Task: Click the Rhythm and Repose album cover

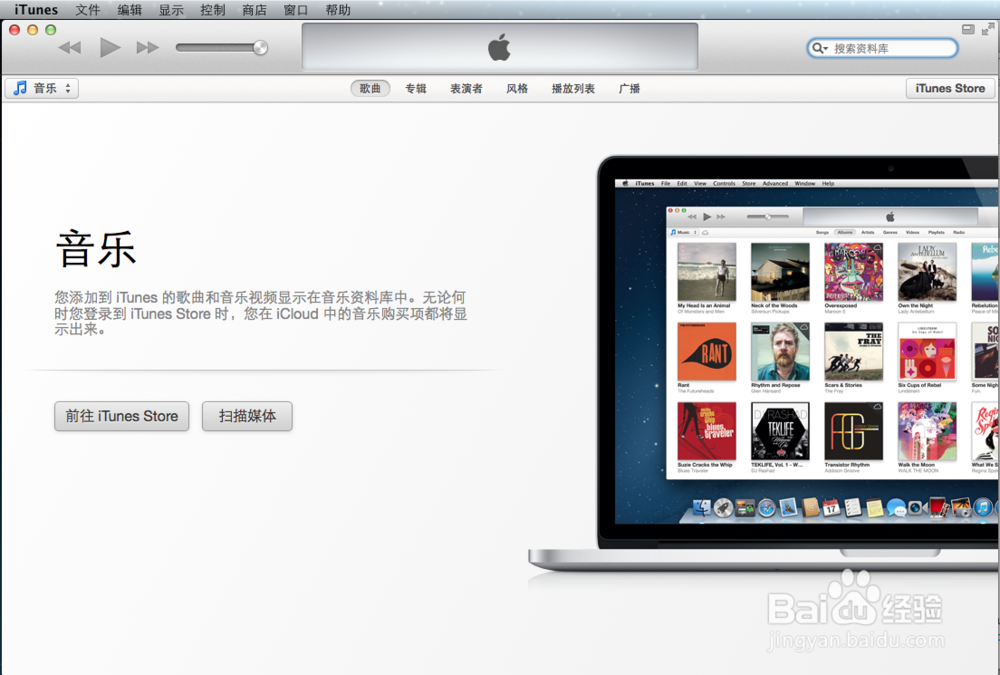Action: 780,352
